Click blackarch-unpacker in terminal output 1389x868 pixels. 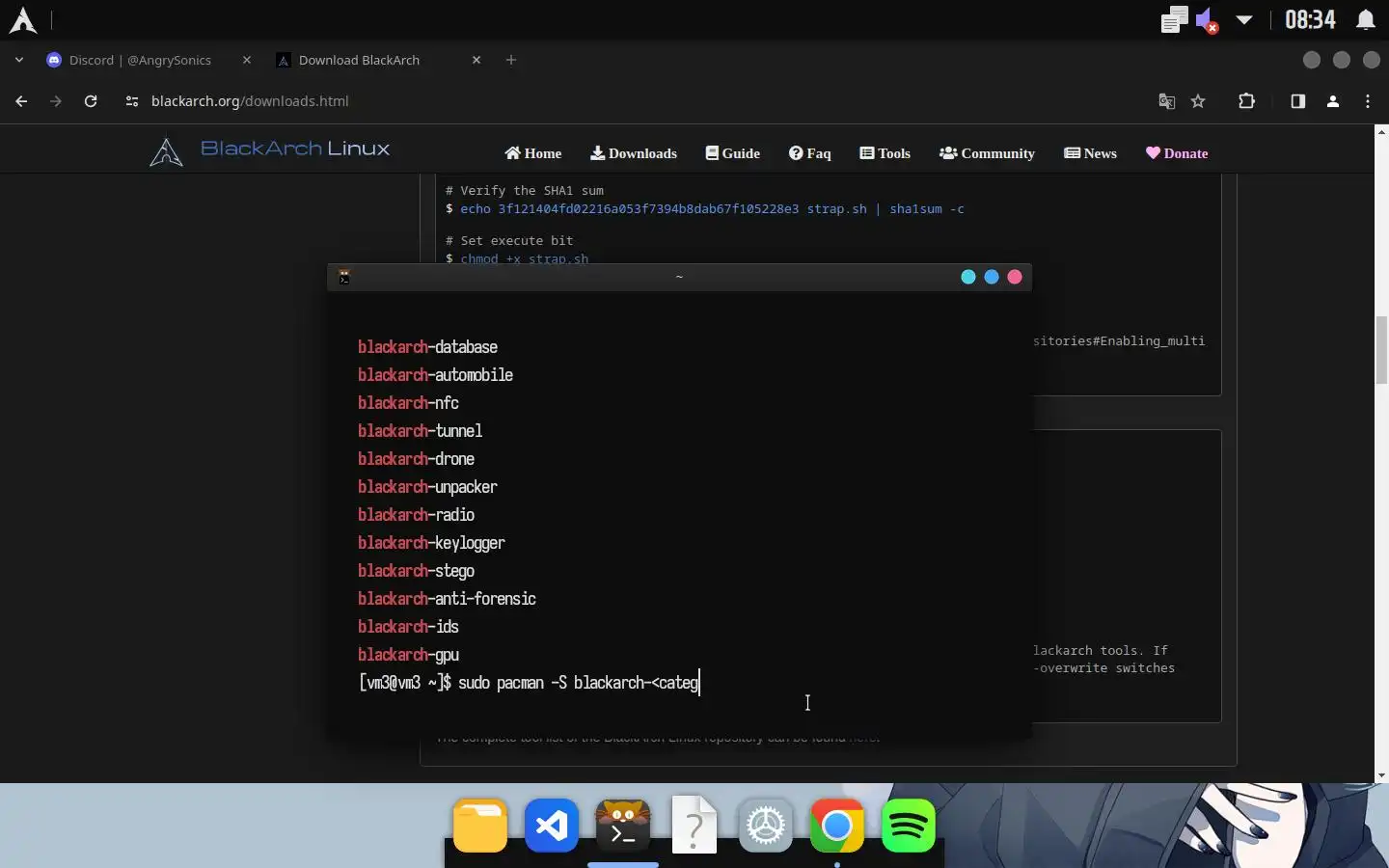[427, 487]
